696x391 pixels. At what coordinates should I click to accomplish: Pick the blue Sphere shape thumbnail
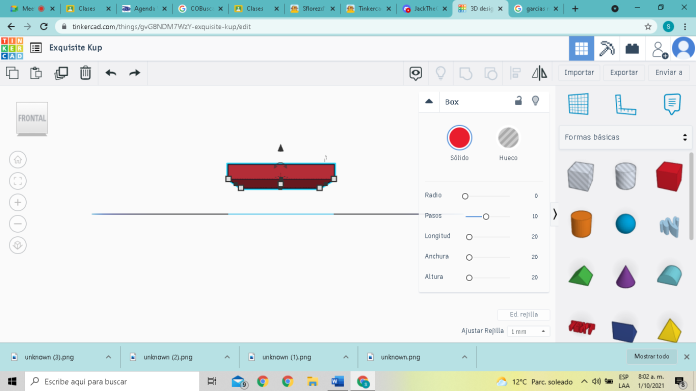pos(625,224)
